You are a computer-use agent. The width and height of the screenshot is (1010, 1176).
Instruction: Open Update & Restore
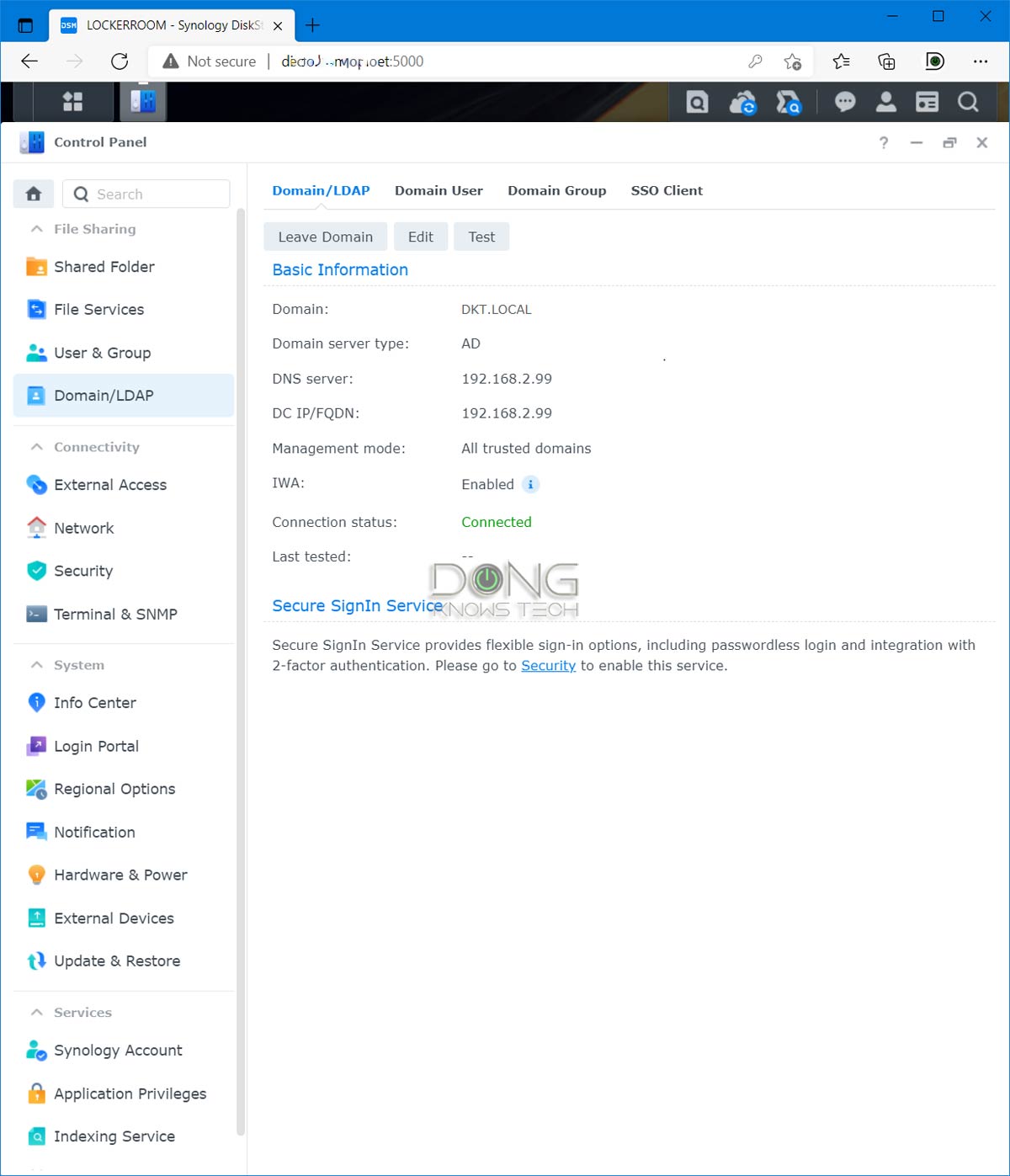click(x=124, y=960)
